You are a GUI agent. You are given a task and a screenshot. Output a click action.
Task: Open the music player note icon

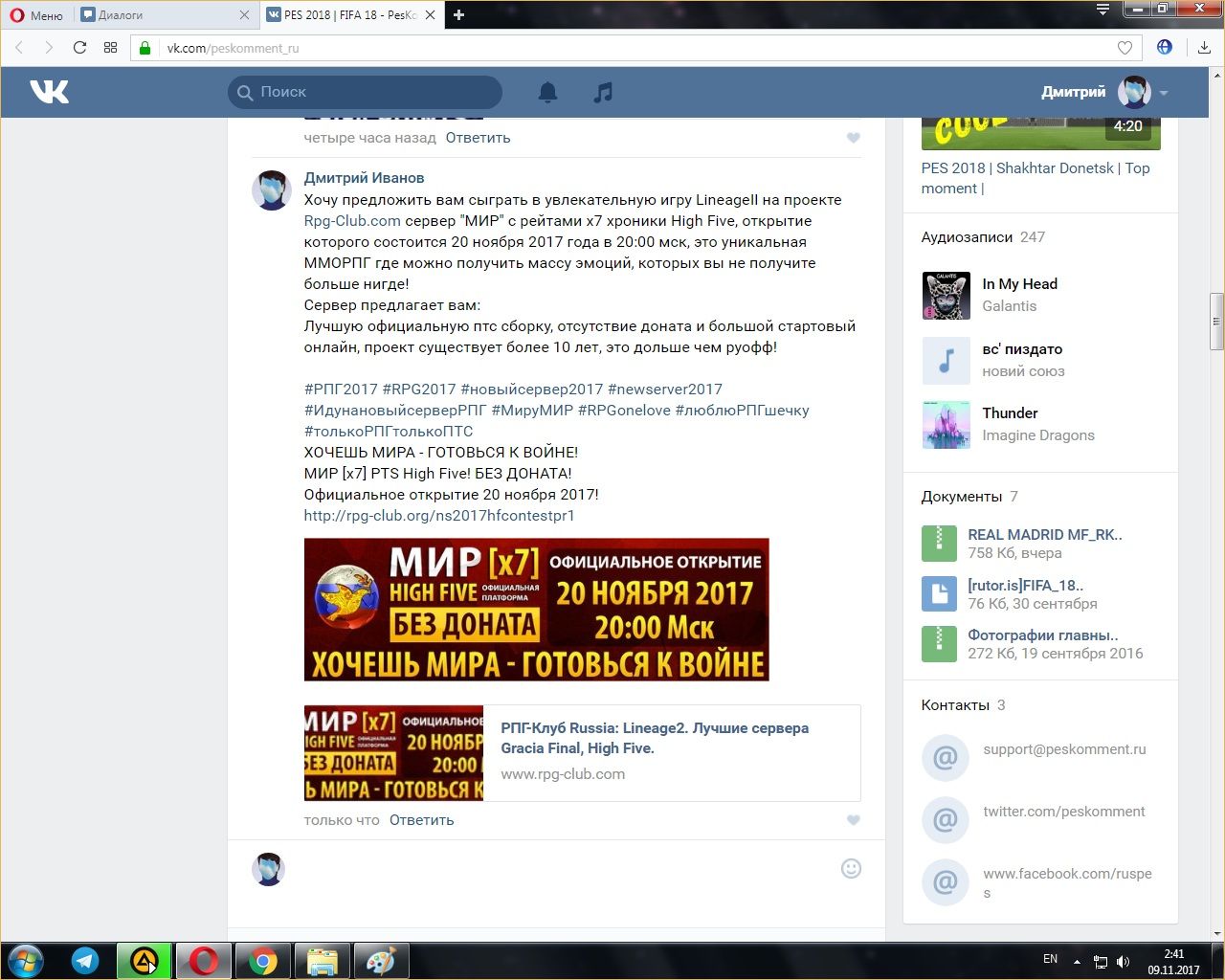(603, 92)
